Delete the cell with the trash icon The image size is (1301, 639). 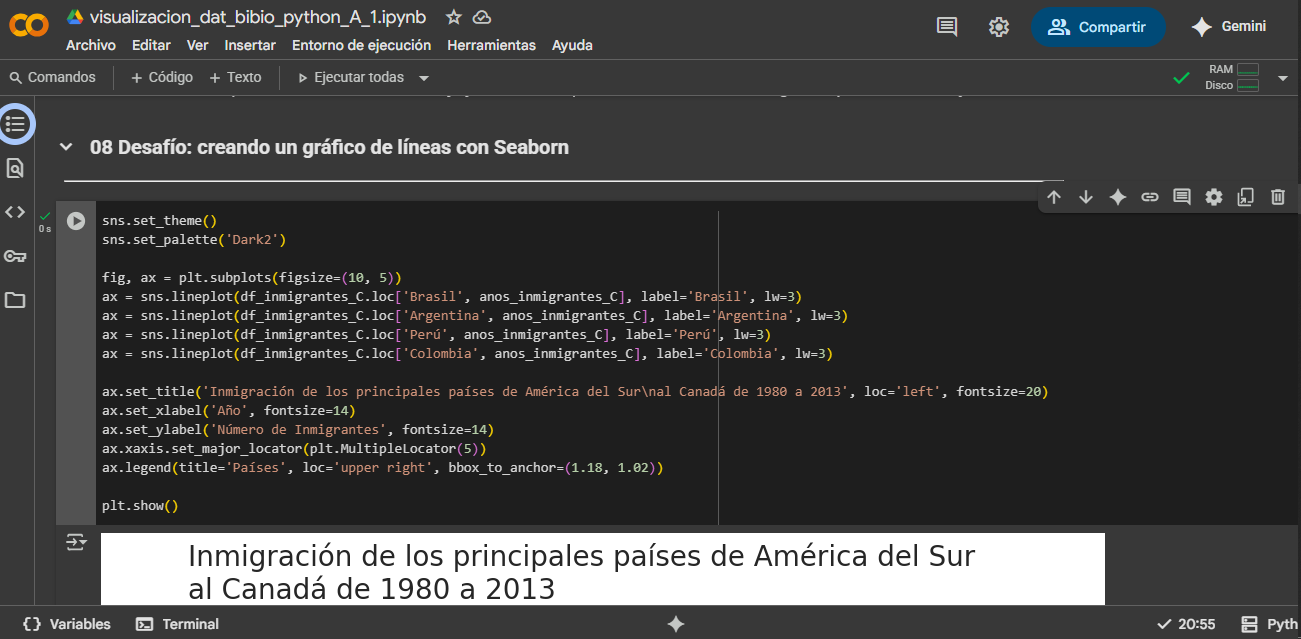click(x=1278, y=197)
